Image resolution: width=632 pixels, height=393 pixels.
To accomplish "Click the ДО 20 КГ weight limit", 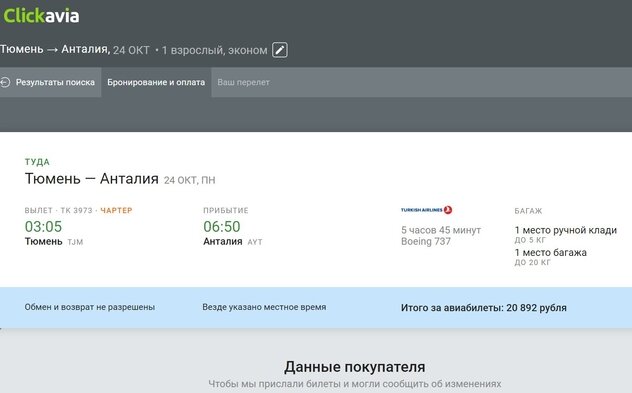I will click(532, 262).
